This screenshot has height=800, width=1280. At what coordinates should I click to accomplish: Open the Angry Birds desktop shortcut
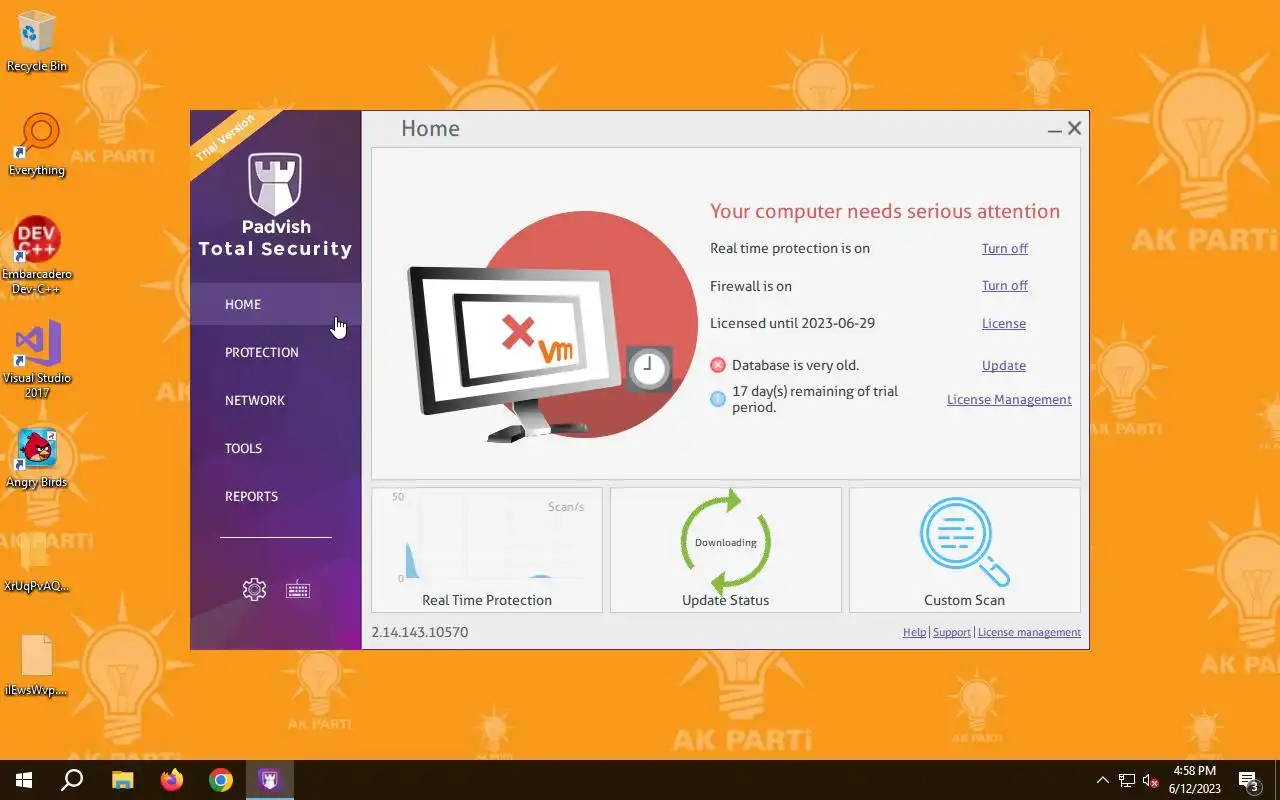(x=37, y=458)
